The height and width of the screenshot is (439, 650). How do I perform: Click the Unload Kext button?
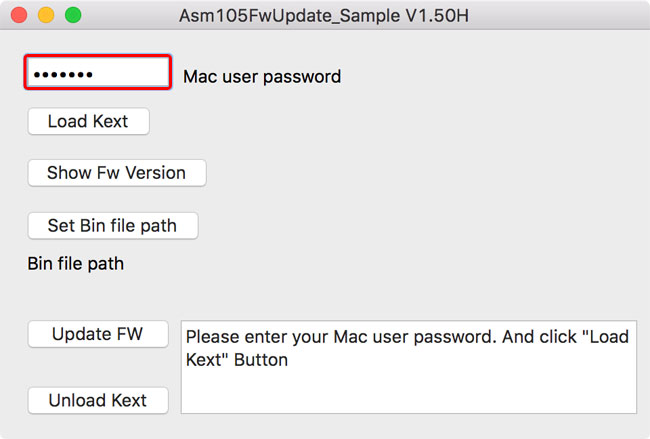(97, 401)
